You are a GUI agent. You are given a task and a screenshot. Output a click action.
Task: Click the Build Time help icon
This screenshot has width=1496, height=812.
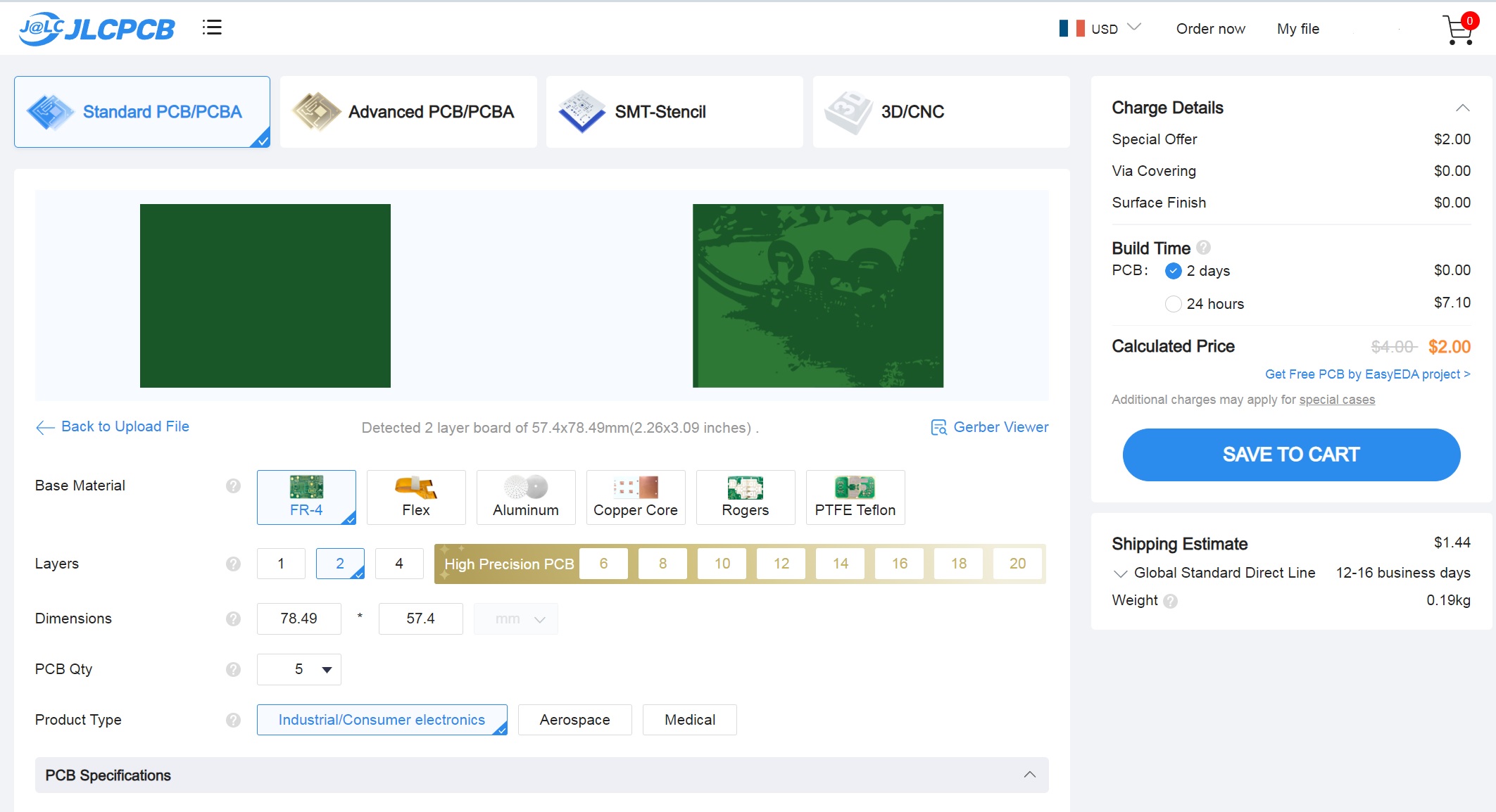(1204, 248)
